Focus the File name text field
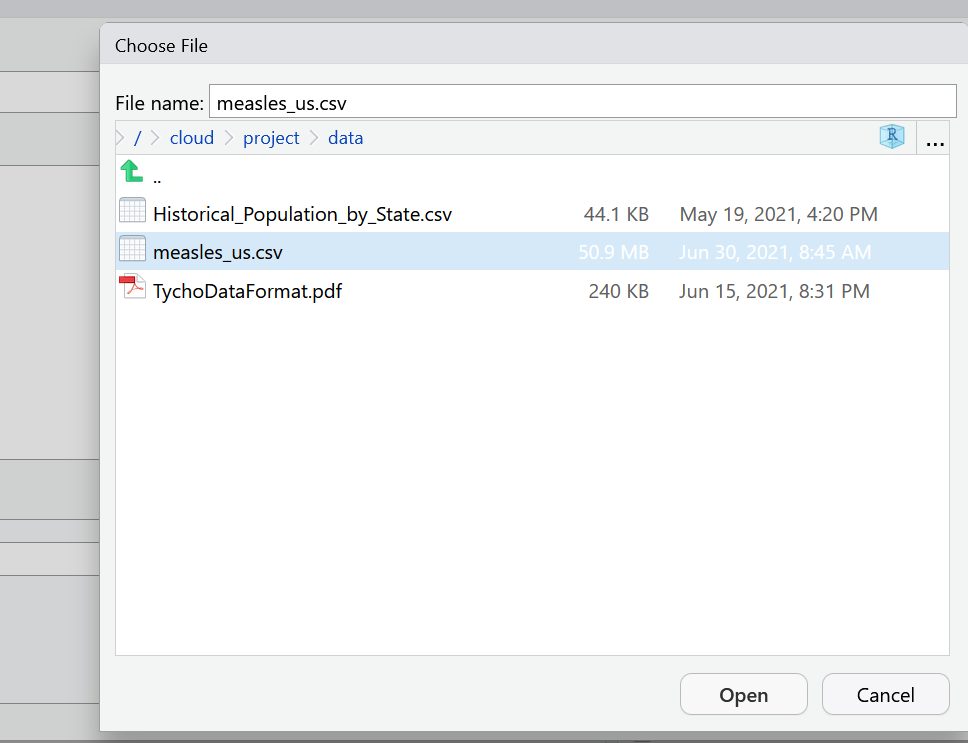Viewport: 968px width, 743px height. point(582,102)
